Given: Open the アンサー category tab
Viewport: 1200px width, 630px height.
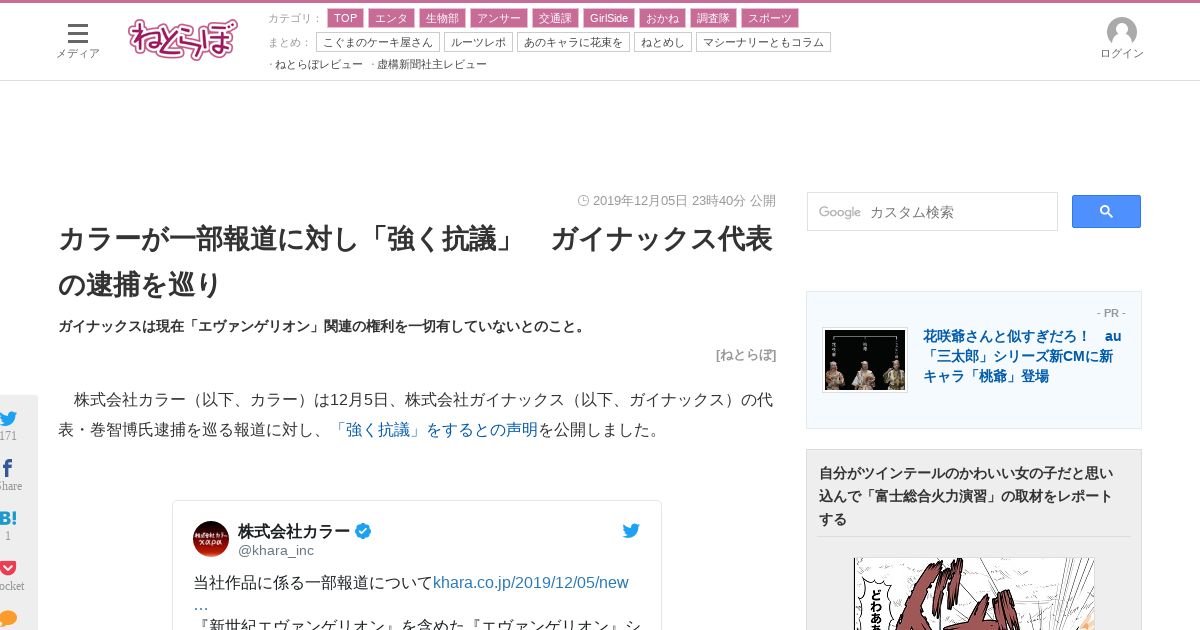Looking at the screenshot, I should click(498, 18).
